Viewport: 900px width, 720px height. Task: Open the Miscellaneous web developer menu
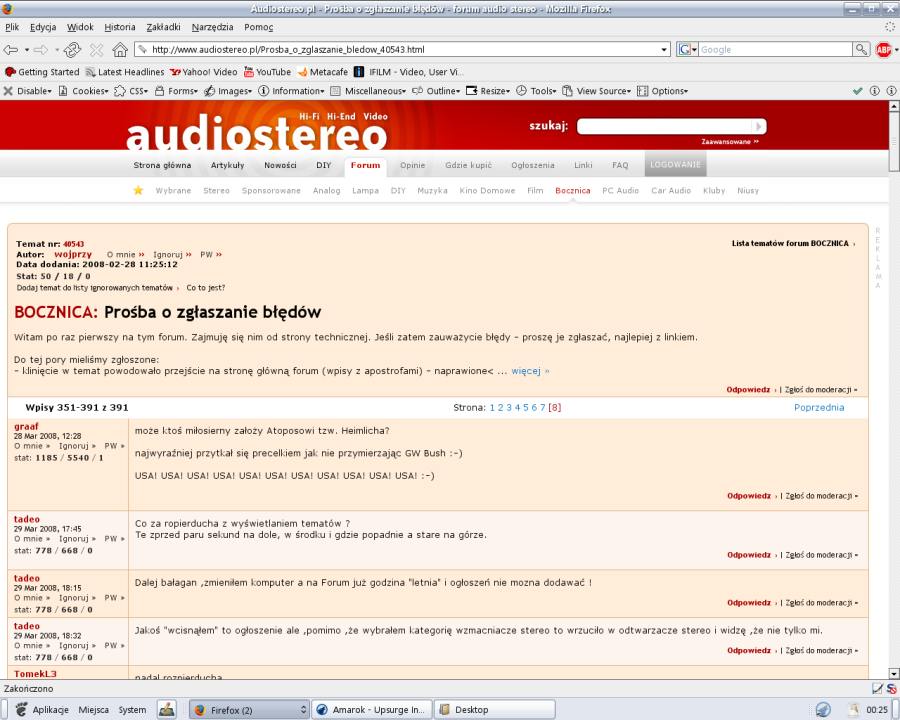point(368,91)
